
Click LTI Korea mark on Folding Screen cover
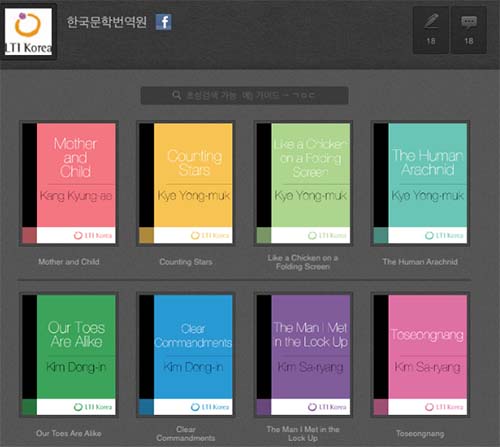[327, 235]
